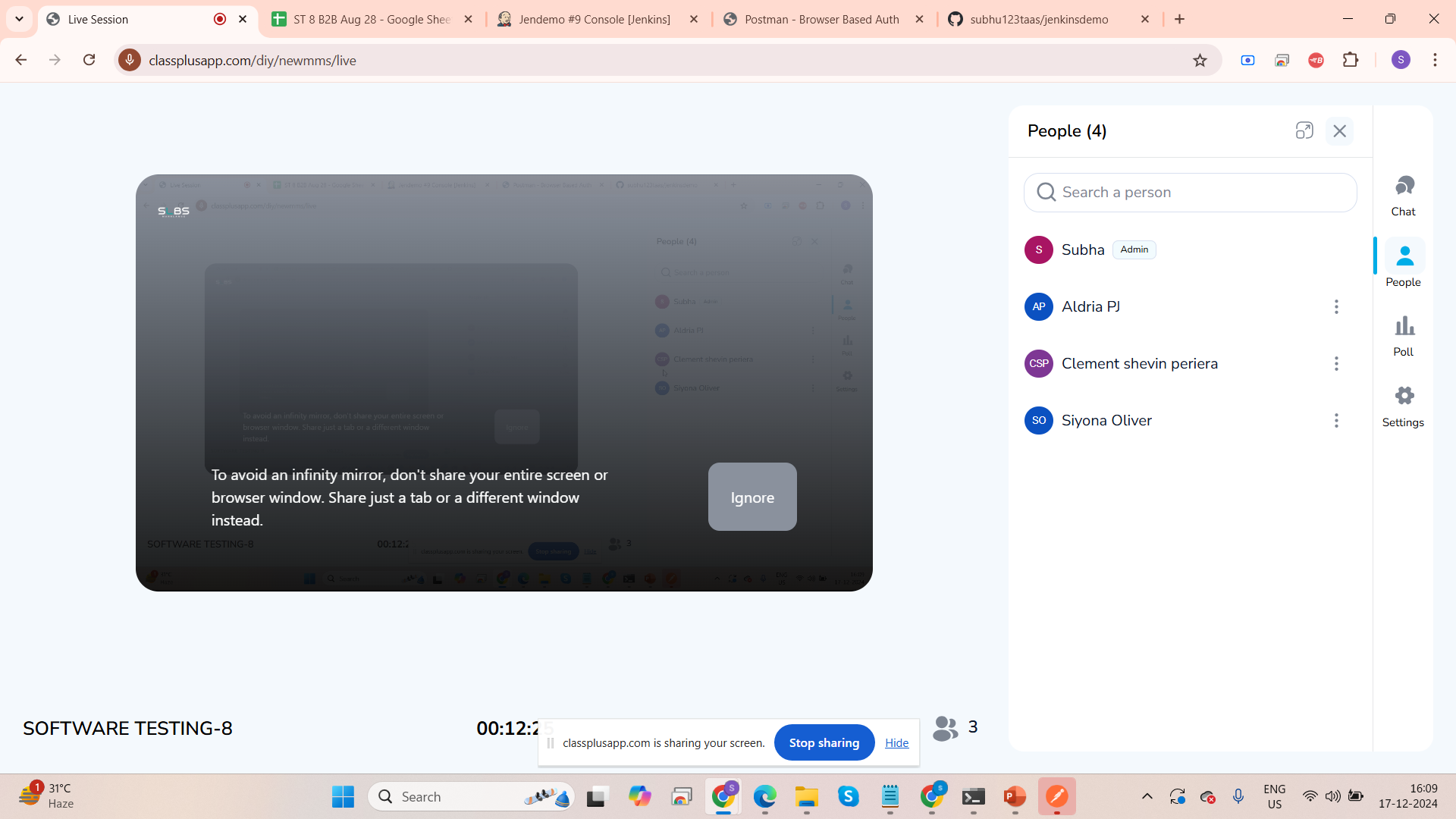Viewport: 1456px width, 819px height.
Task: Open Windows Start menu
Action: tap(343, 797)
